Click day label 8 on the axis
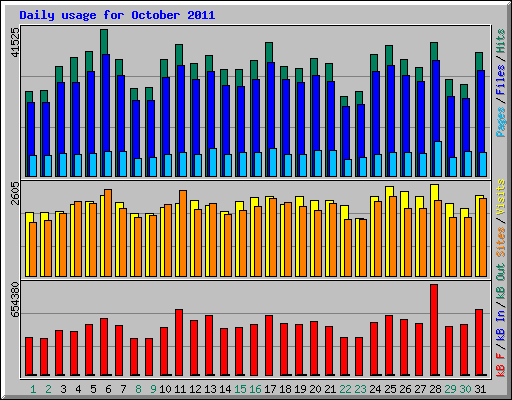The image size is (512, 400). click(138, 389)
